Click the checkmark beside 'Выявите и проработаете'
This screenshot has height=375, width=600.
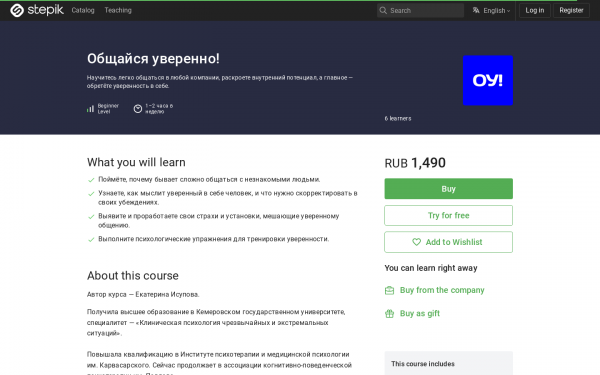pyautogui.click(x=91, y=217)
